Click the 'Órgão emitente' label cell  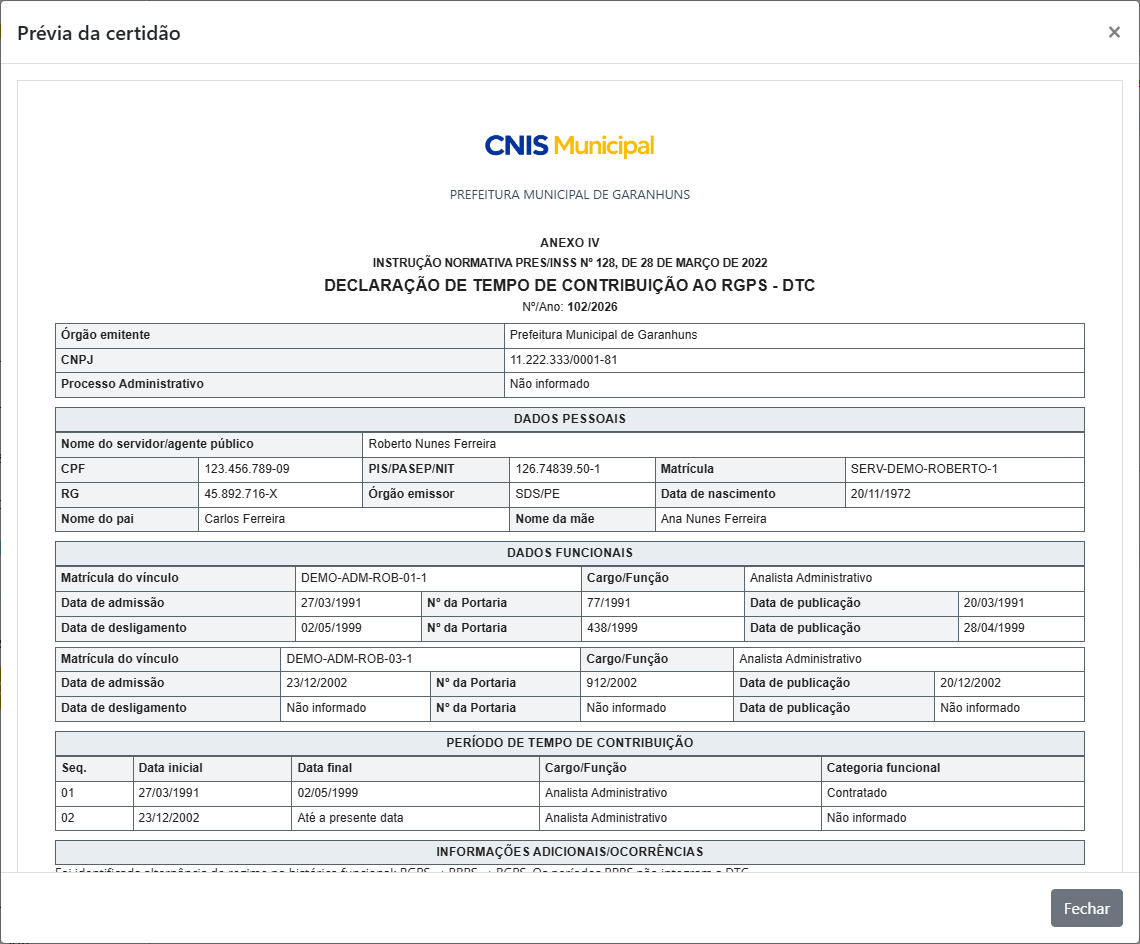[x=280, y=335]
